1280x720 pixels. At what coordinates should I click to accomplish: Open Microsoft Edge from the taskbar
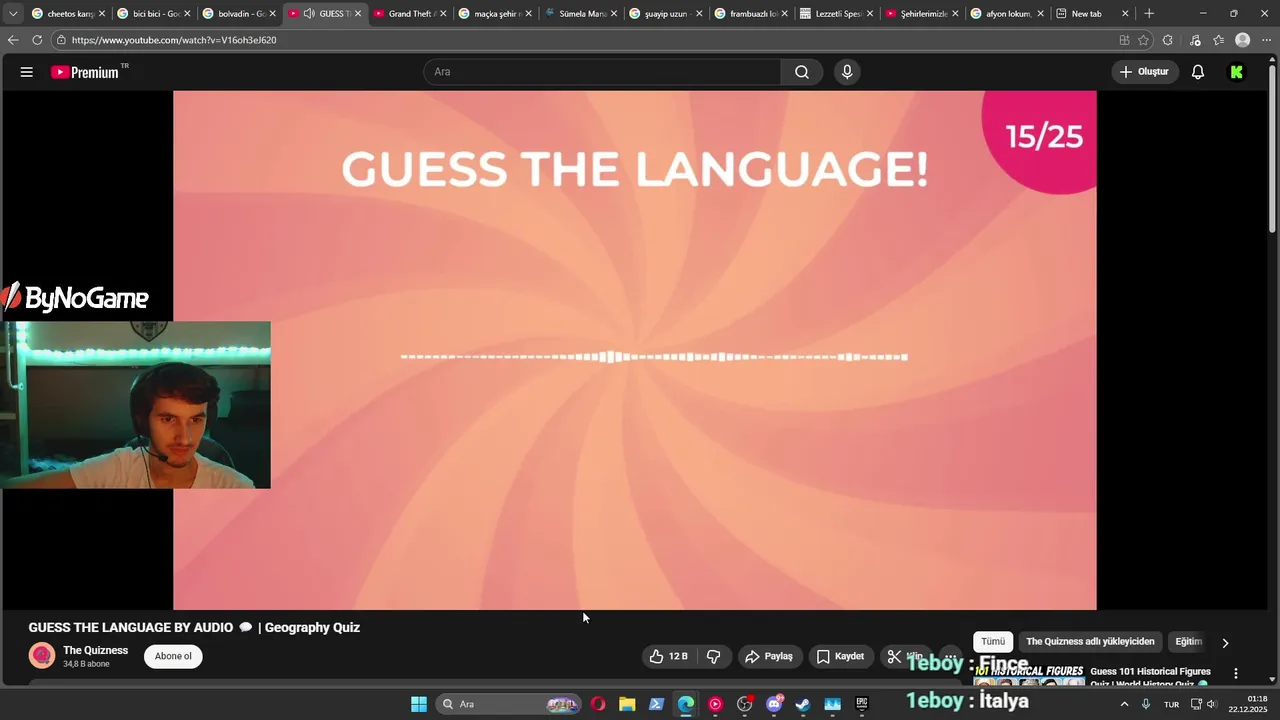(x=686, y=704)
